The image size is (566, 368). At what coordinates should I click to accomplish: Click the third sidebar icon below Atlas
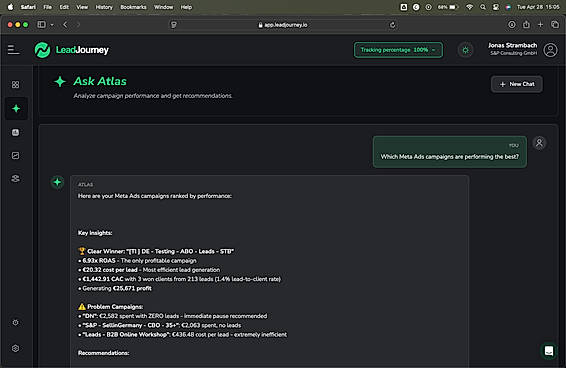point(16,179)
